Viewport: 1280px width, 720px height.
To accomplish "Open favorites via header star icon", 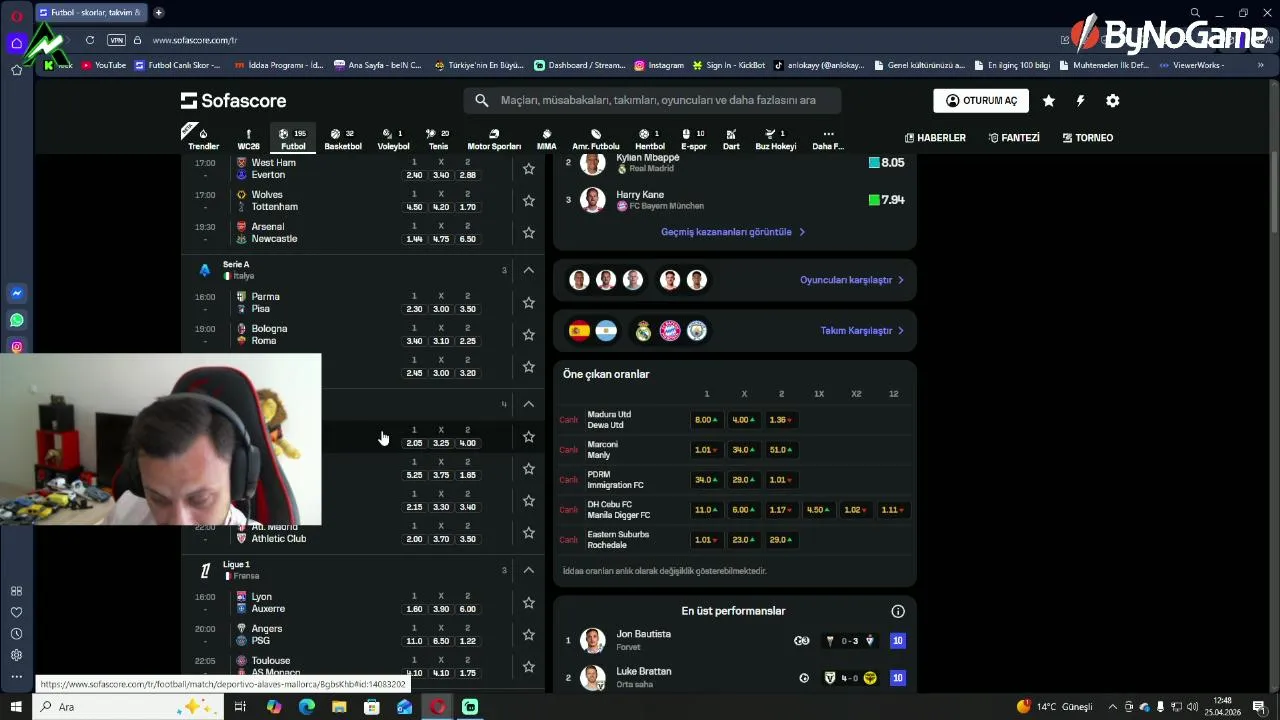I will (x=1048, y=101).
